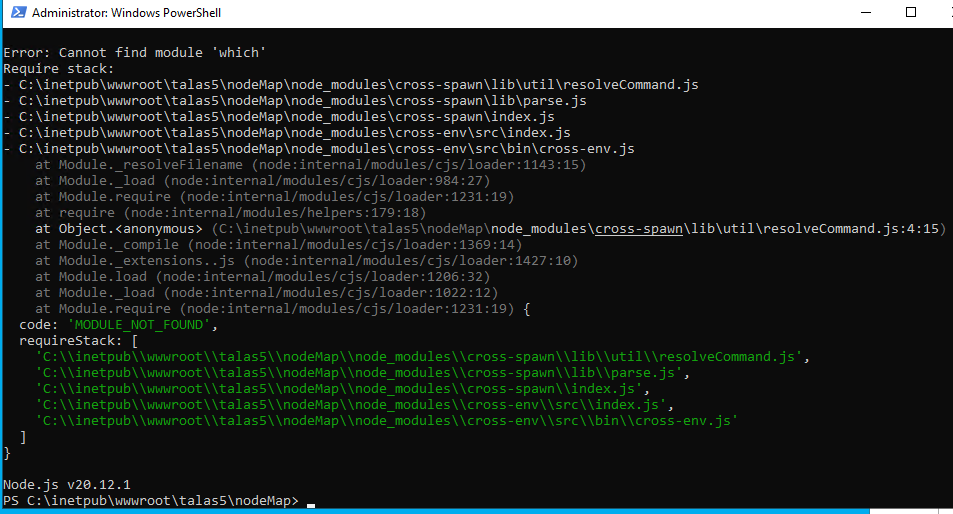This screenshot has height=514, width=953.
Task: Click the 'PS C:\inetpub\wwwroot\talas5\nodeMap>' prompt text
Action: [150, 500]
